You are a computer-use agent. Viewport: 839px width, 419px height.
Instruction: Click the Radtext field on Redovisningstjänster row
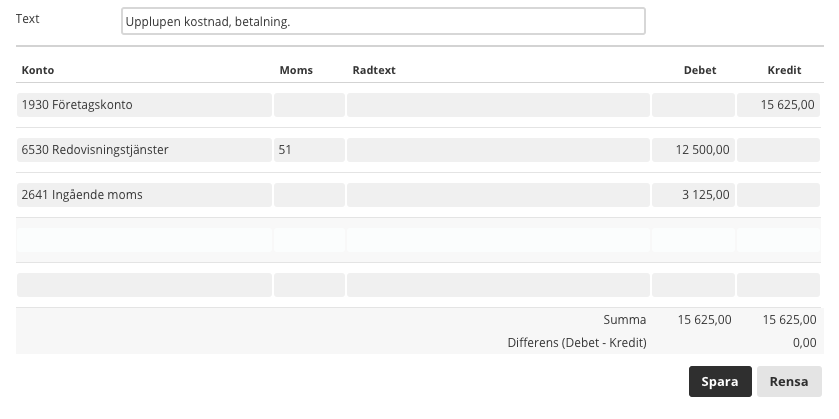click(498, 150)
